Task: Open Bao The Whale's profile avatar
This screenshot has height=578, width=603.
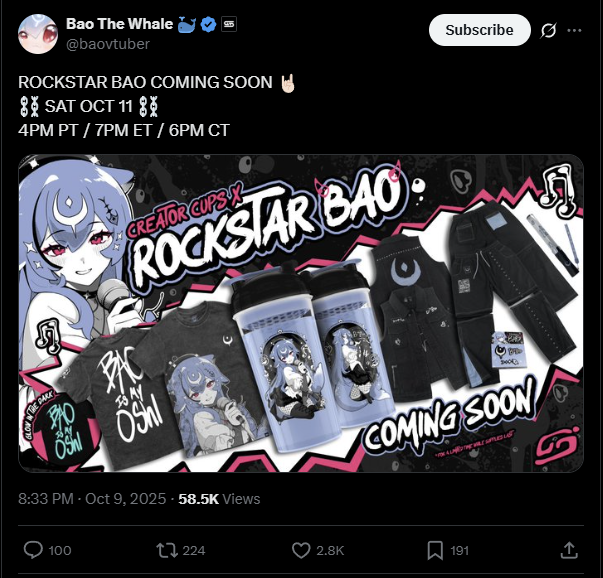Action: [x=38, y=33]
